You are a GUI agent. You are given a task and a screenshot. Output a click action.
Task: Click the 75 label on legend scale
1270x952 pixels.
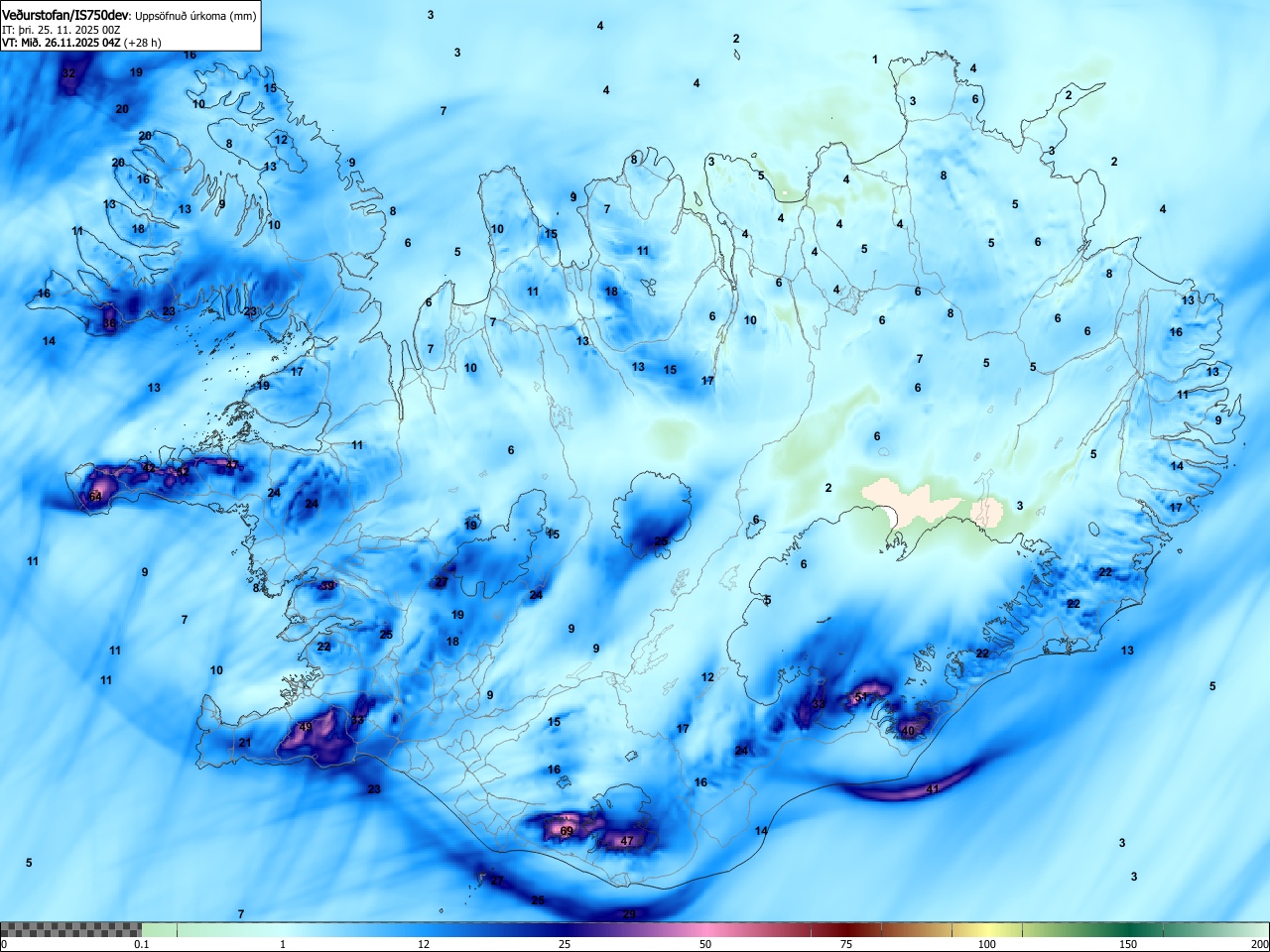[x=846, y=944]
